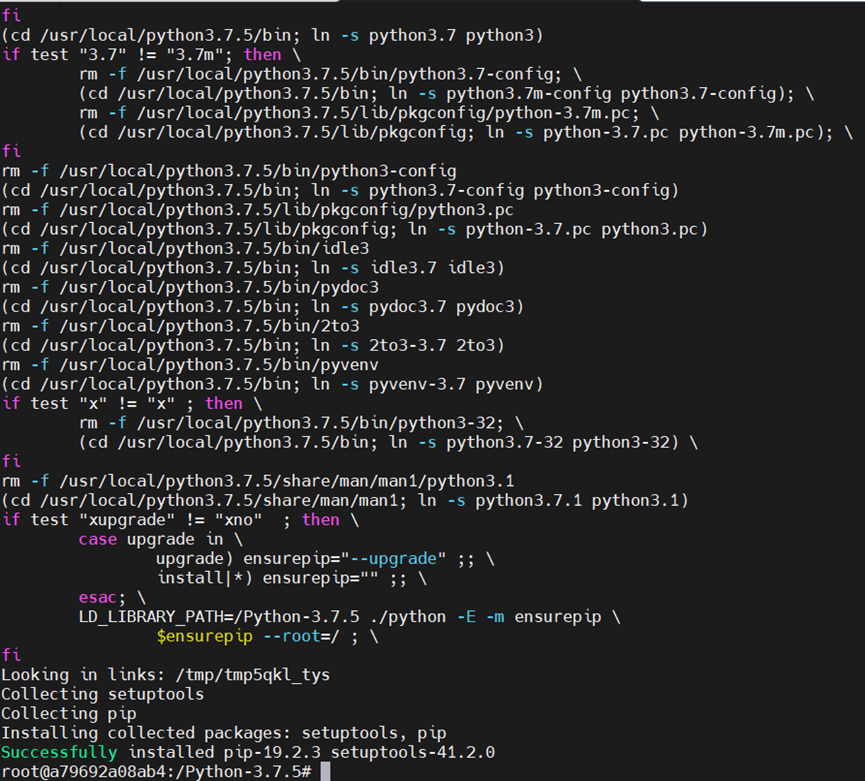The width and height of the screenshot is (865, 781).
Task: Click the 'Collecting setuptools' output line
Action: tap(103, 694)
